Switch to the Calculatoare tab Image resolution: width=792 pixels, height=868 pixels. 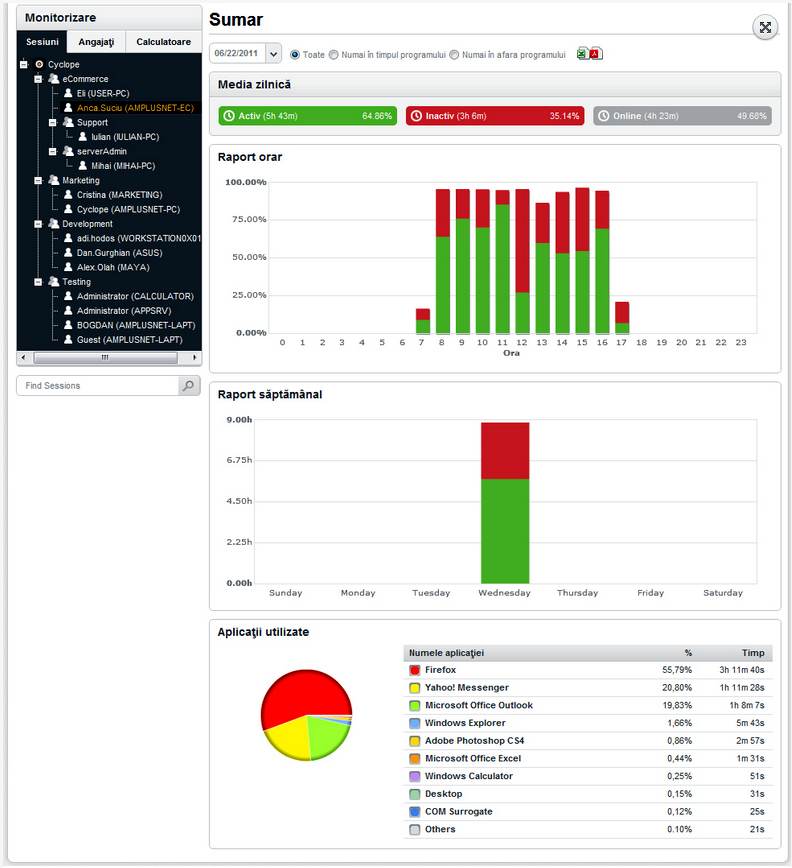[163, 42]
